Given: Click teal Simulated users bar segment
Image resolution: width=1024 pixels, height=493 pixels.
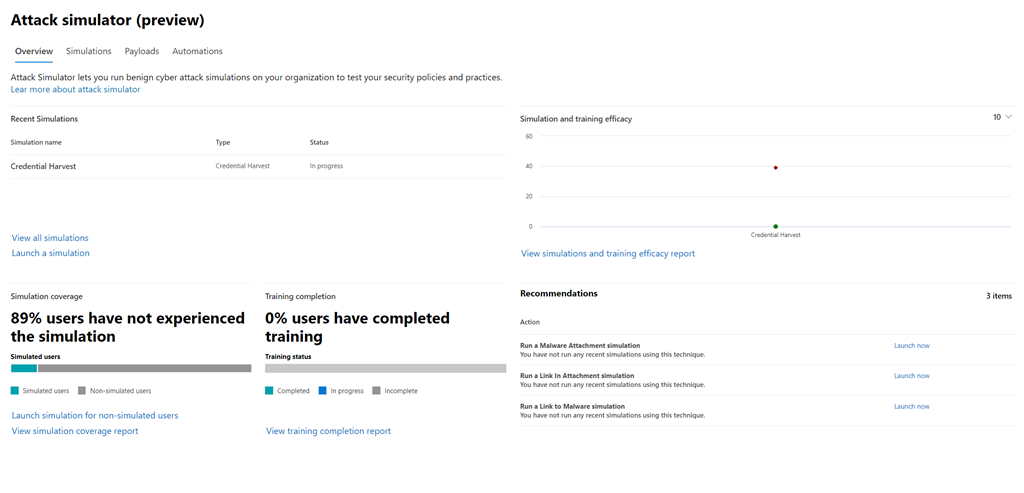Looking at the screenshot, I should 23,368.
